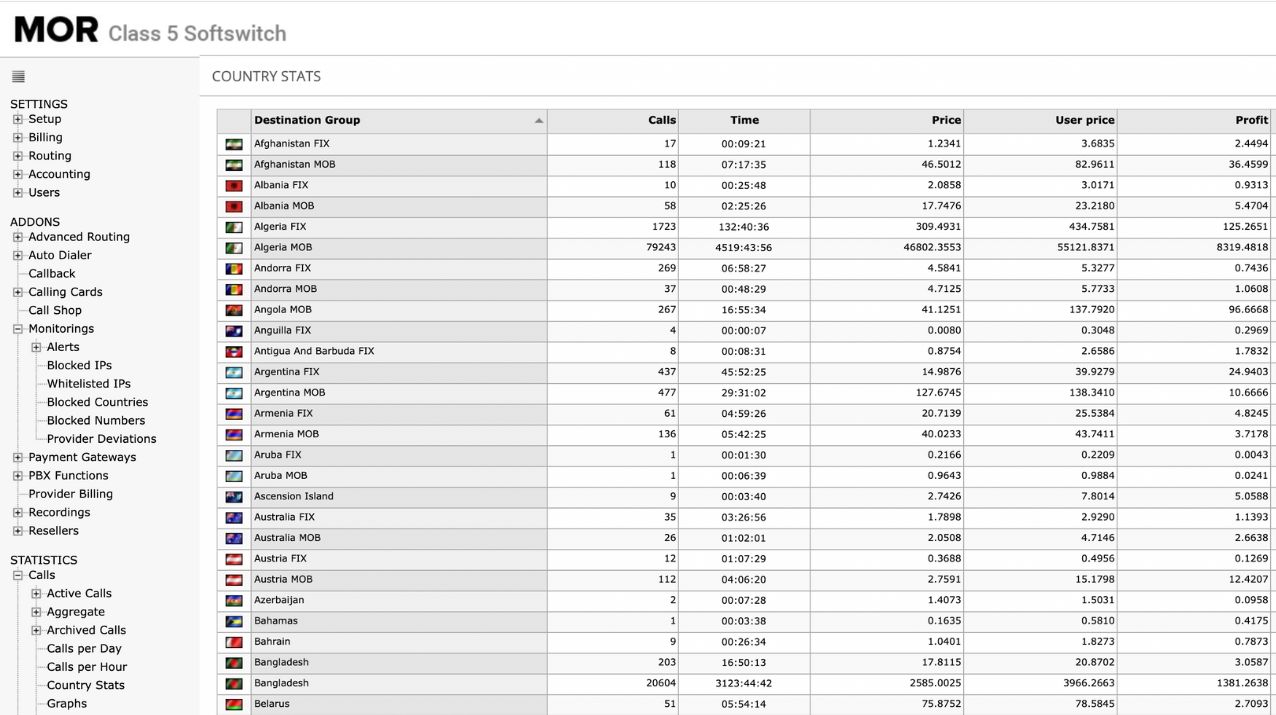Expand the Active Calls node
Screen dimensions: 1276x715
pos(37,594)
